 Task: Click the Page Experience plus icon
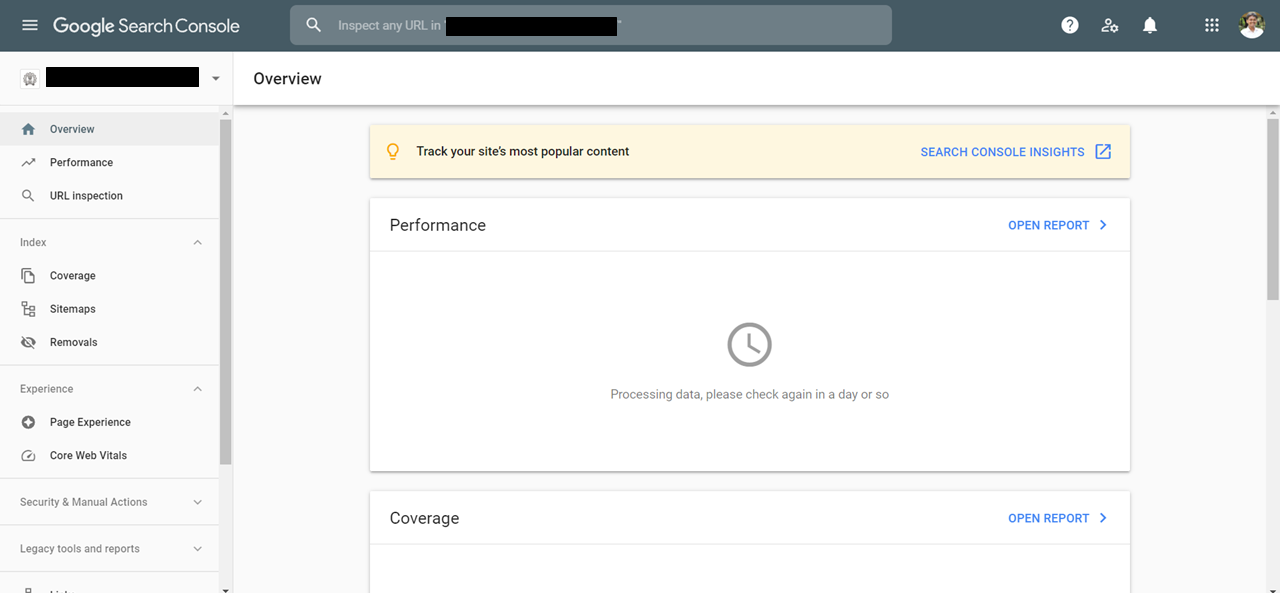click(x=28, y=422)
